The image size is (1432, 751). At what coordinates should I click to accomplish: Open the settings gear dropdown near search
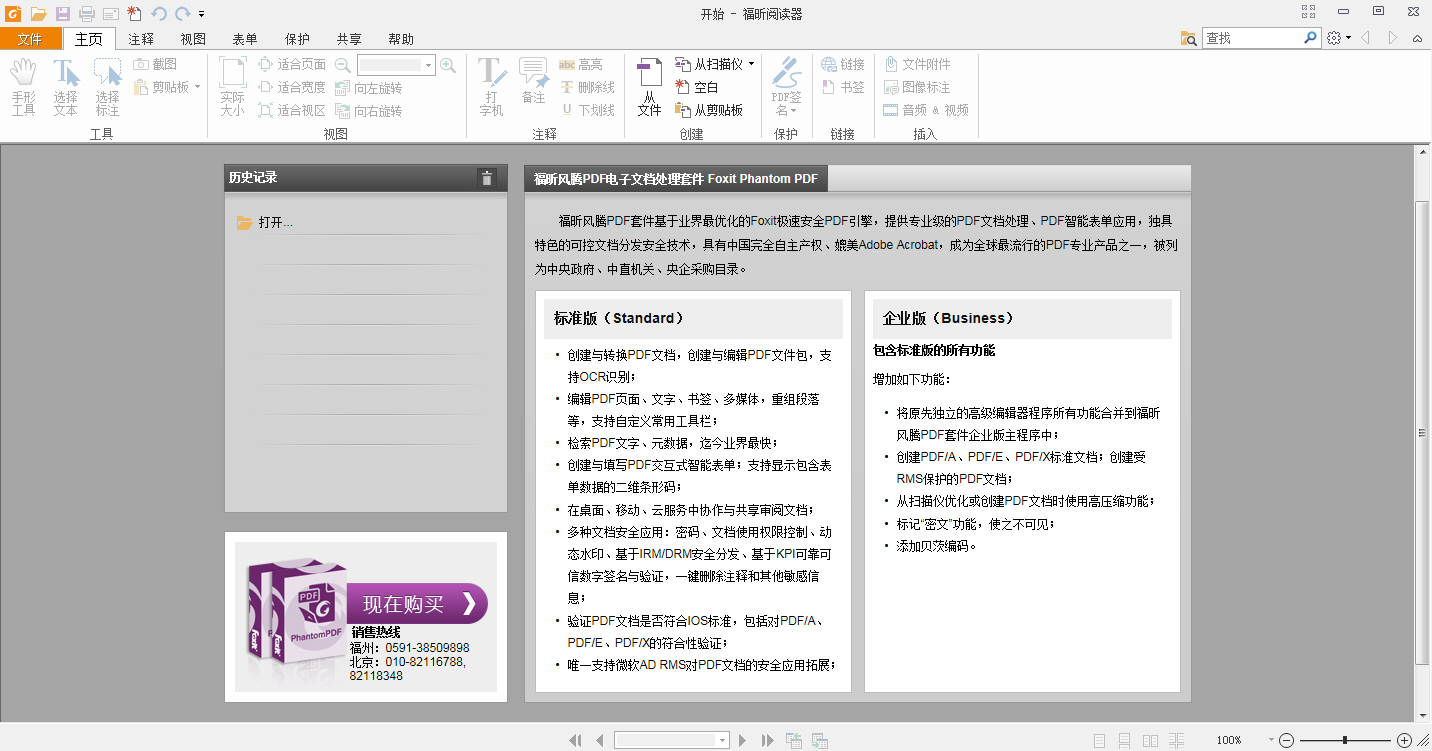tap(1339, 38)
